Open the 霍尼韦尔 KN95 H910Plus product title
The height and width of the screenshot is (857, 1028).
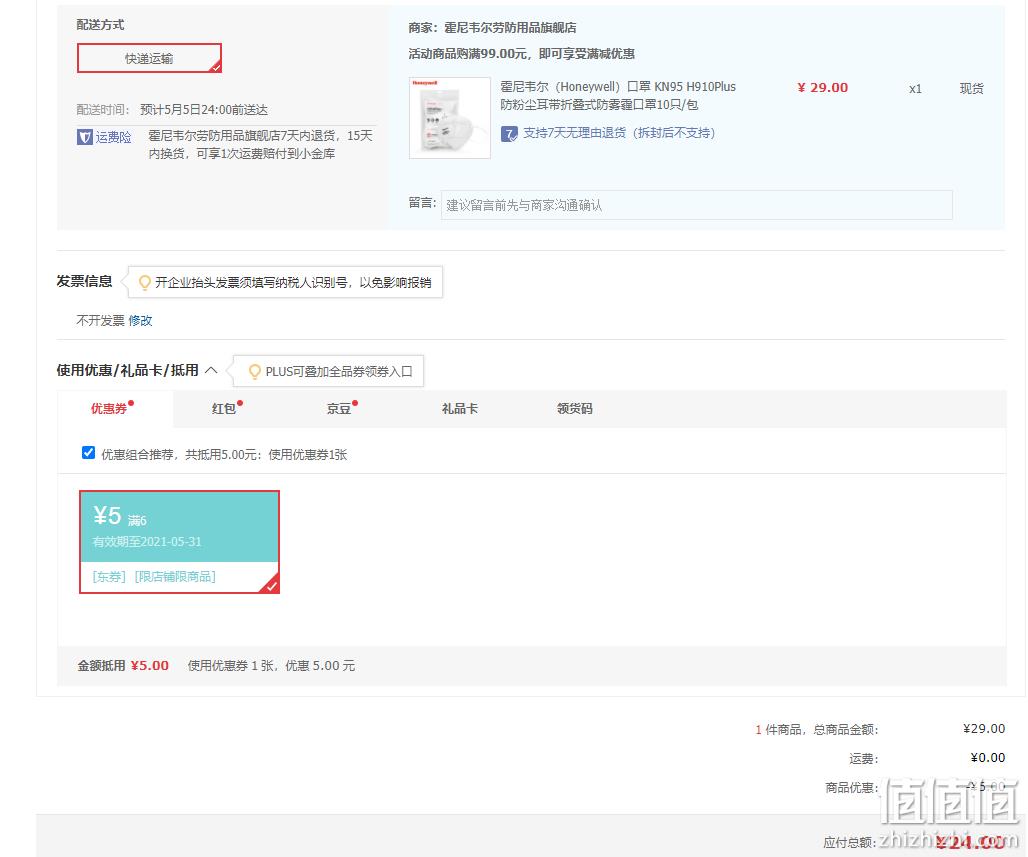point(618,96)
